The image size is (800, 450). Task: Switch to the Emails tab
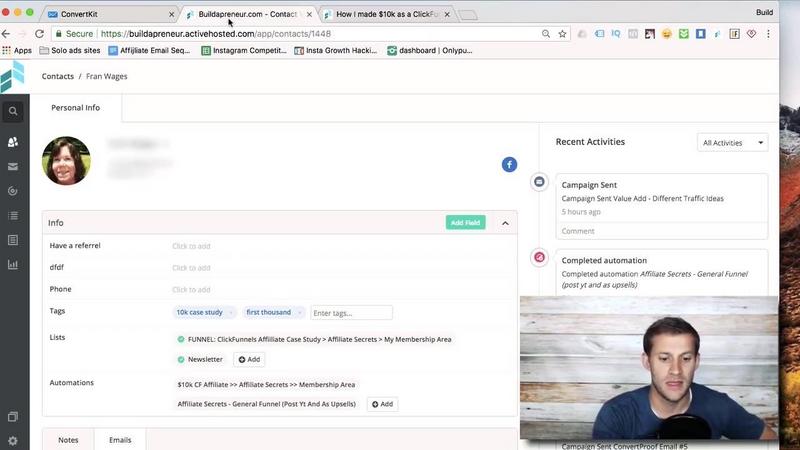(x=120, y=440)
